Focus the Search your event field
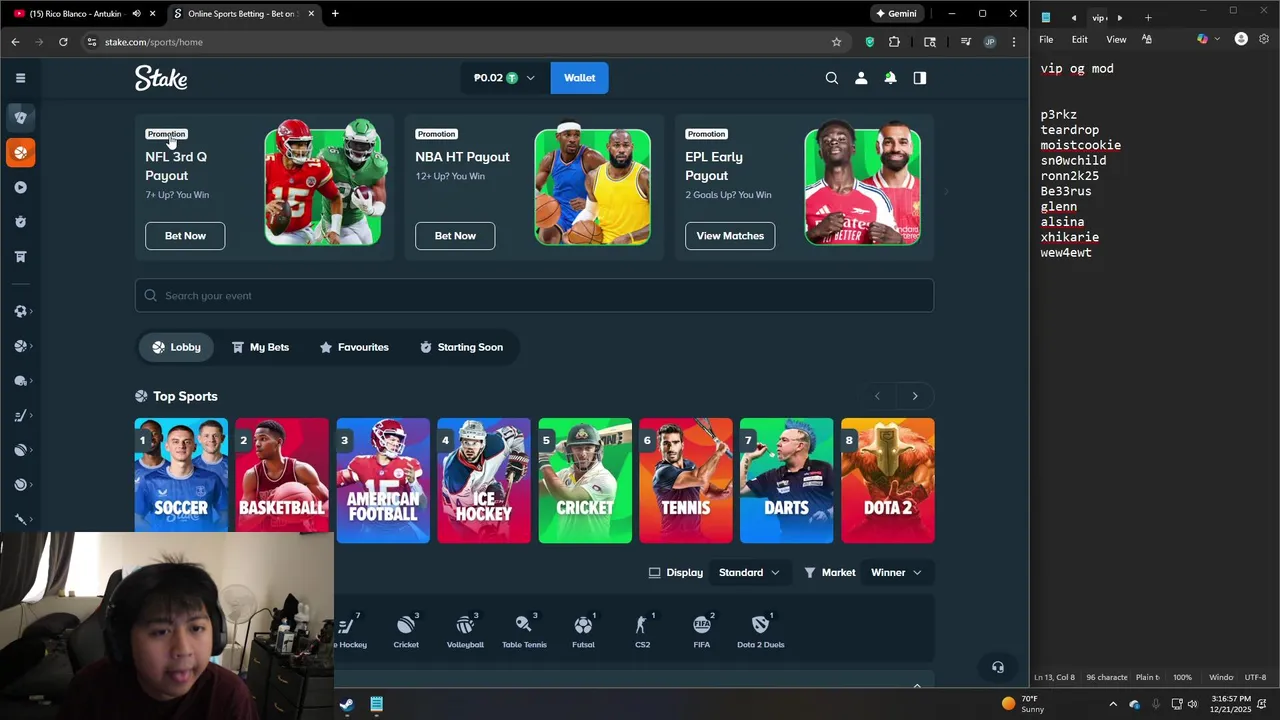Viewport: 1280px width, 720px height. (x=534, y=296)
